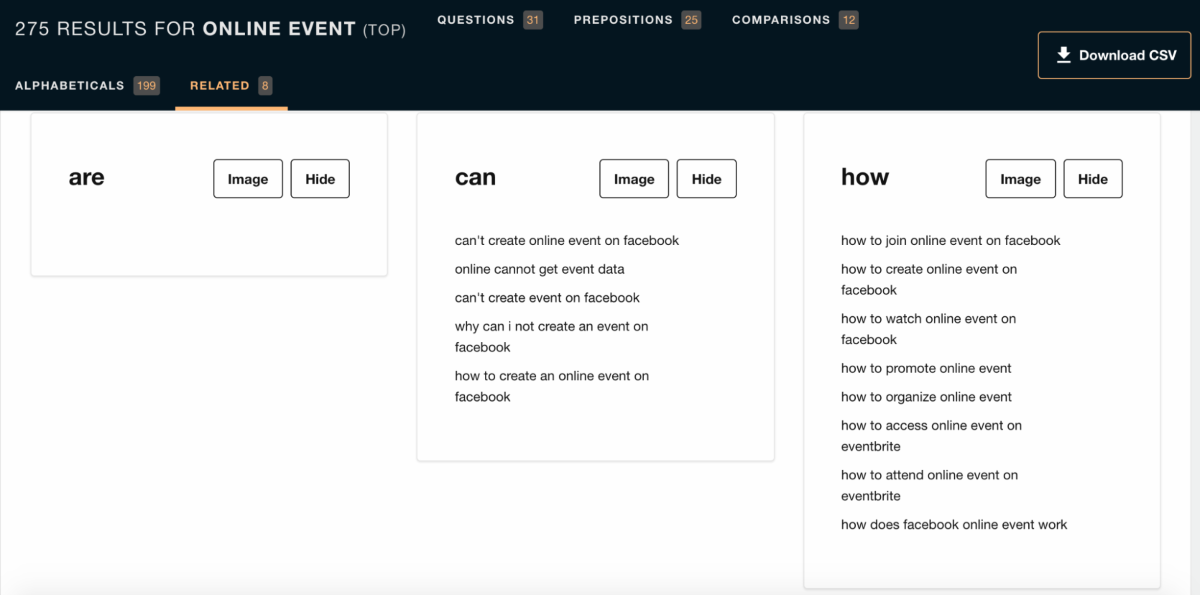1200x595 pixels.
Task: Click Image button in the 'can' card
Action: point(634,179)
